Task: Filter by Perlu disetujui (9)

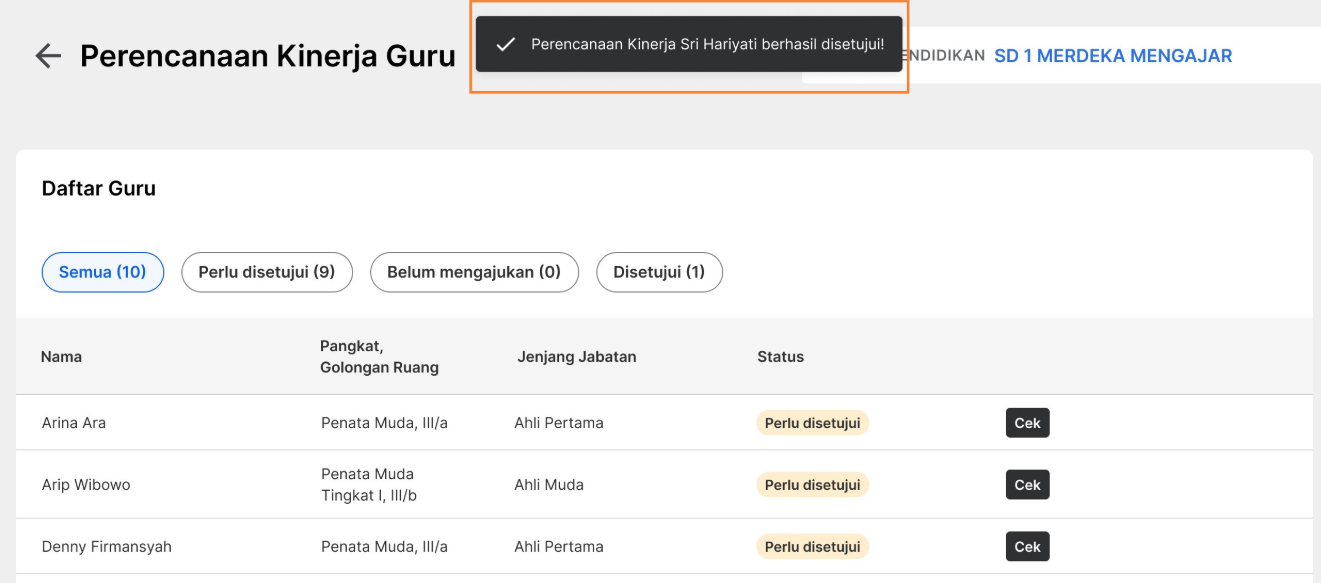Action: (x=267, y=272)
